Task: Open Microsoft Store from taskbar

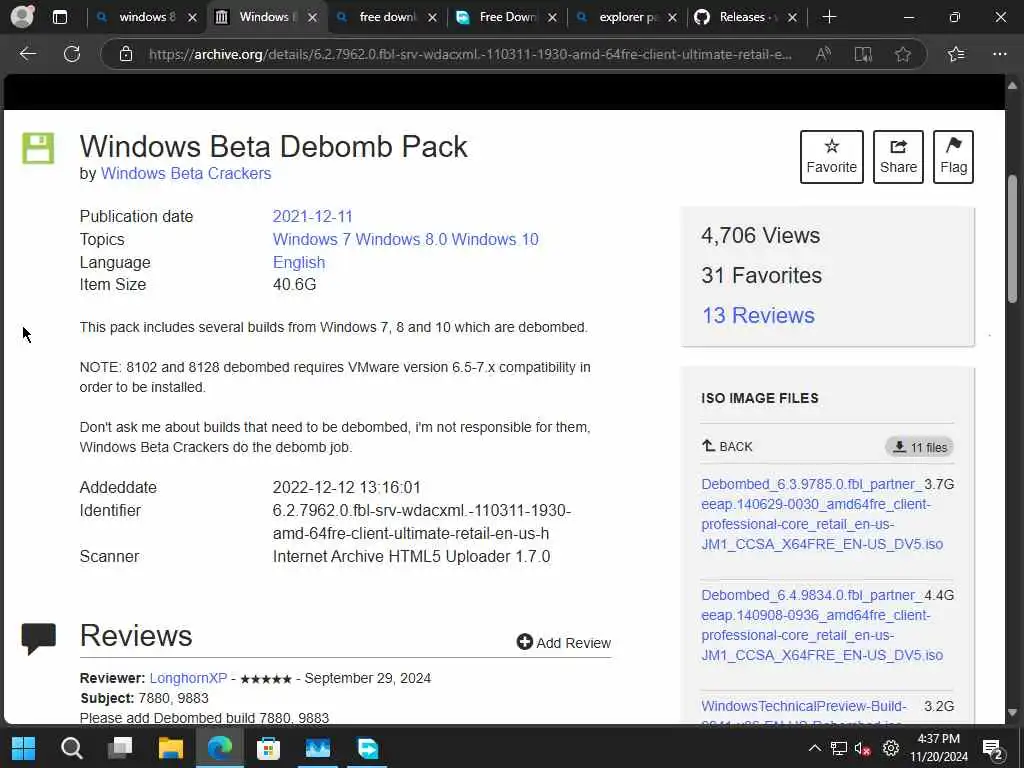Action: tap(268, 748)
